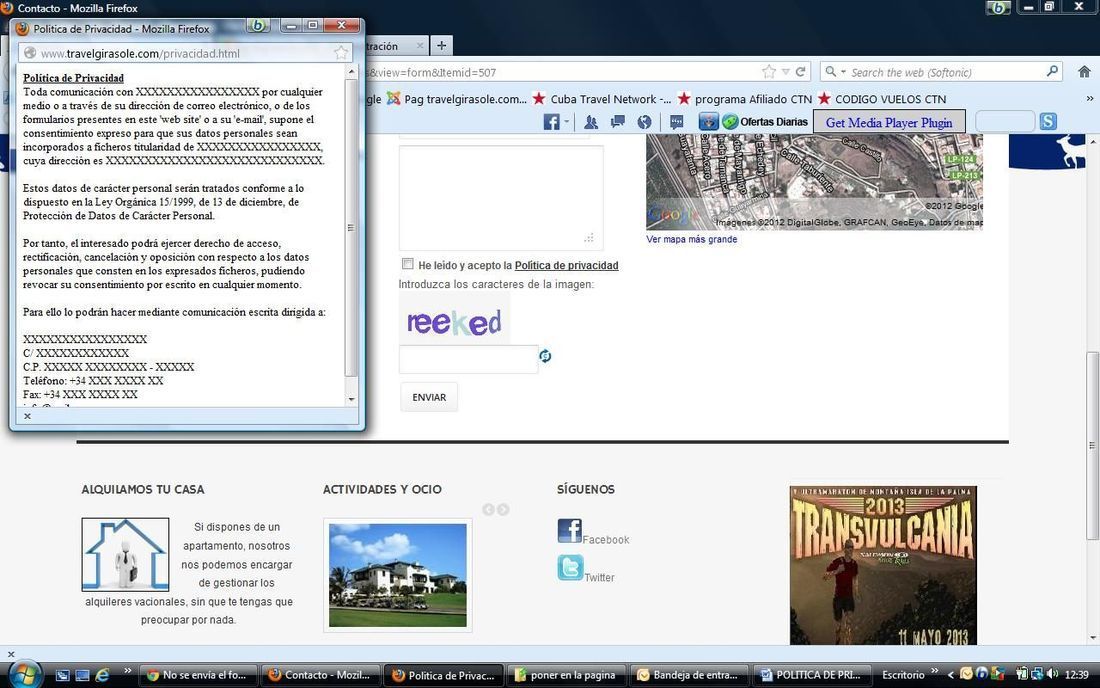Open the Windows Start menu
Viewport: 1100px width, 688px height.
24,675
